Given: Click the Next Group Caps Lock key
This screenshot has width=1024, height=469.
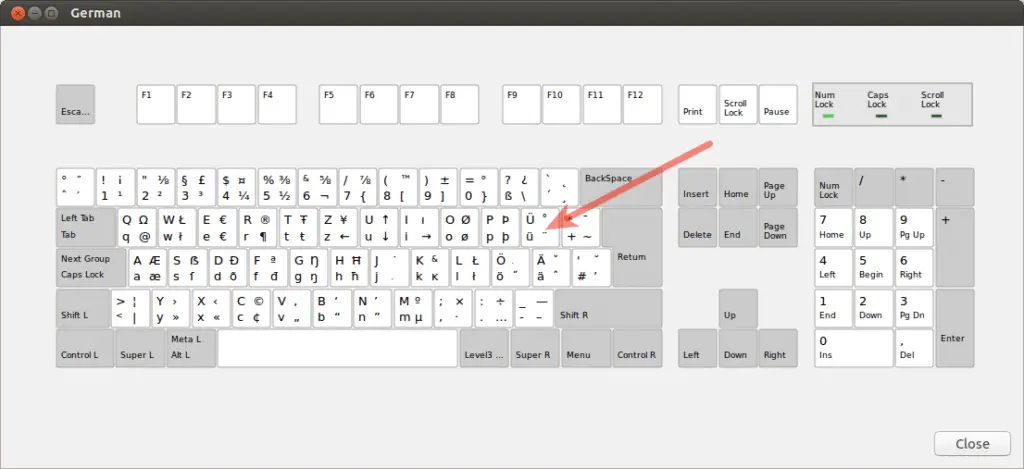Looking at the screenshot, I should click(x=91, y=268).
